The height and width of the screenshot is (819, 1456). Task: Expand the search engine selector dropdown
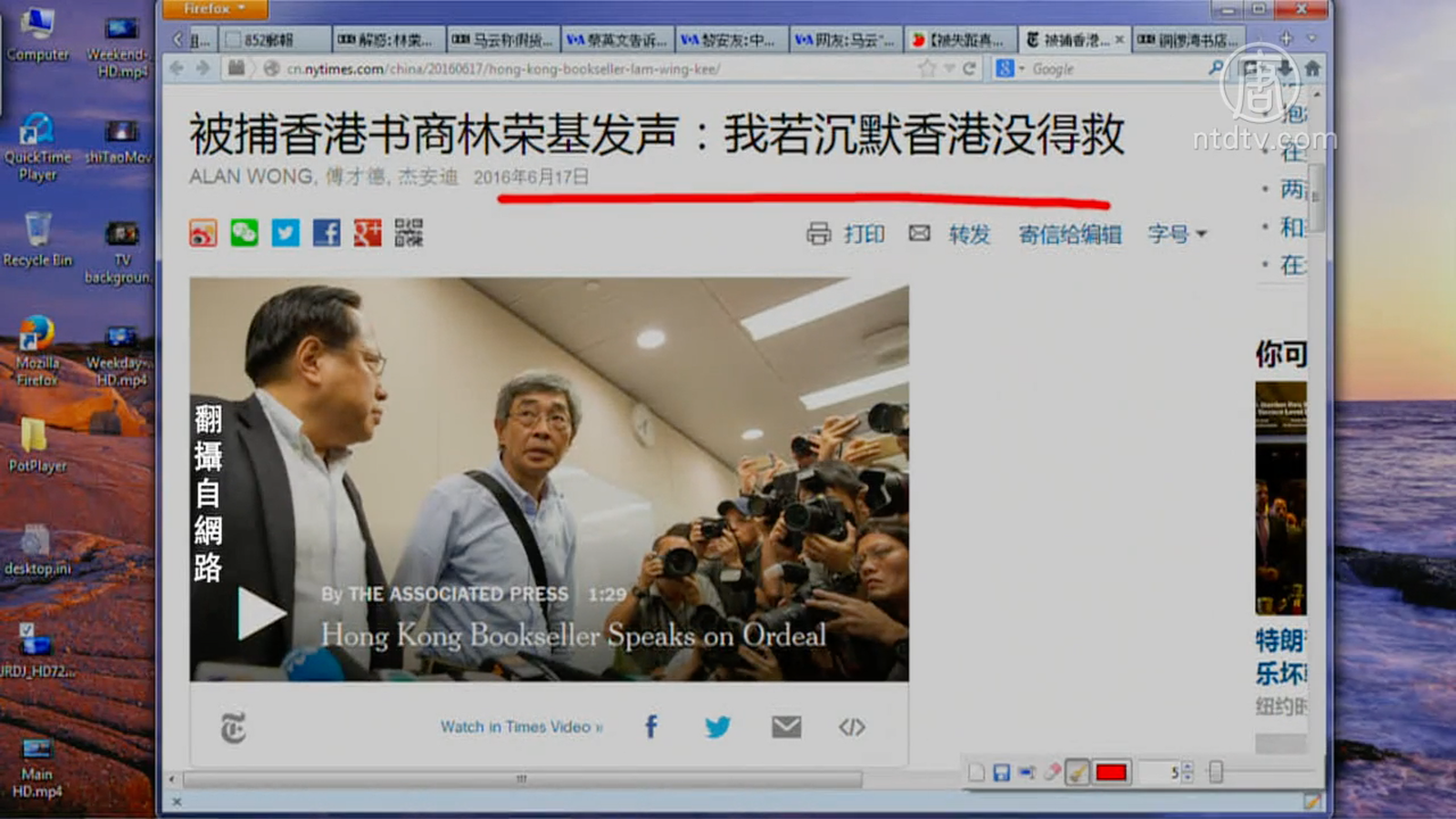coord(1008,68)
